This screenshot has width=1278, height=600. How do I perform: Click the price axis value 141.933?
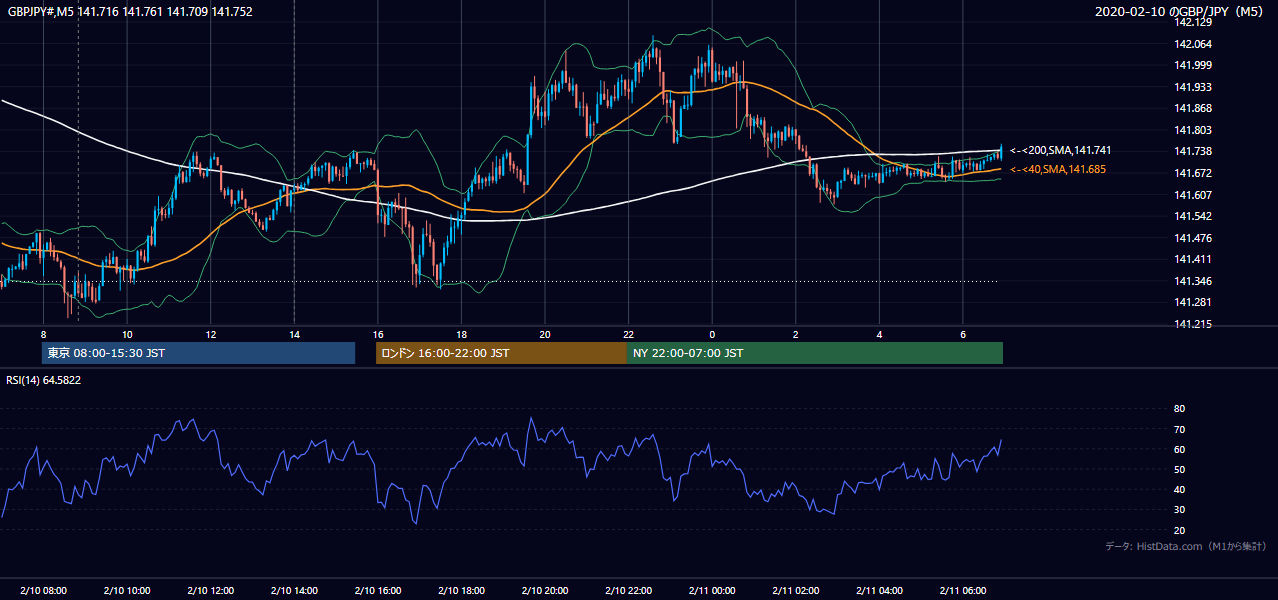[x=1193, y=87]
